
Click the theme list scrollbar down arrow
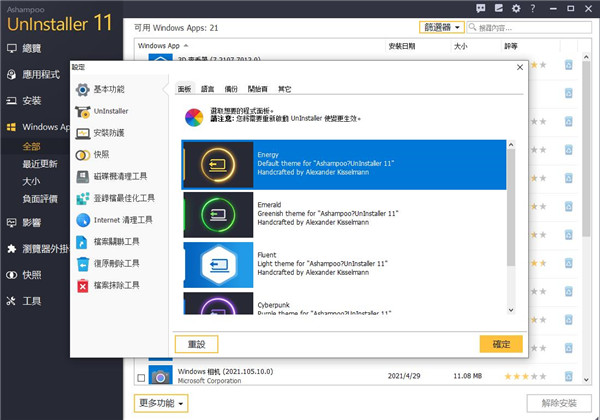point(511,310)
